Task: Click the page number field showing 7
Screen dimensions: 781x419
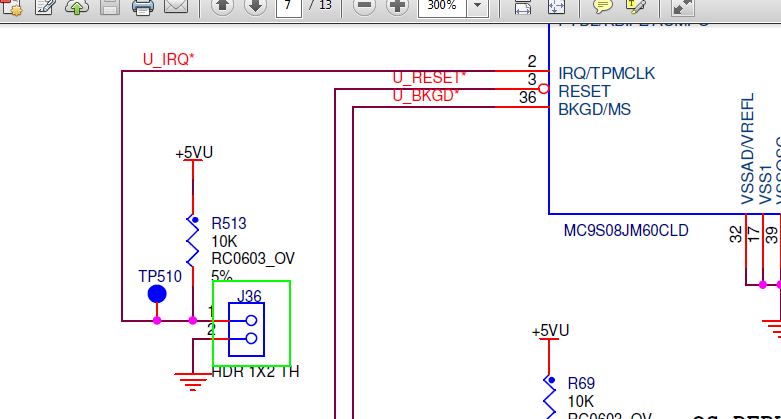Action: [288, 7]
